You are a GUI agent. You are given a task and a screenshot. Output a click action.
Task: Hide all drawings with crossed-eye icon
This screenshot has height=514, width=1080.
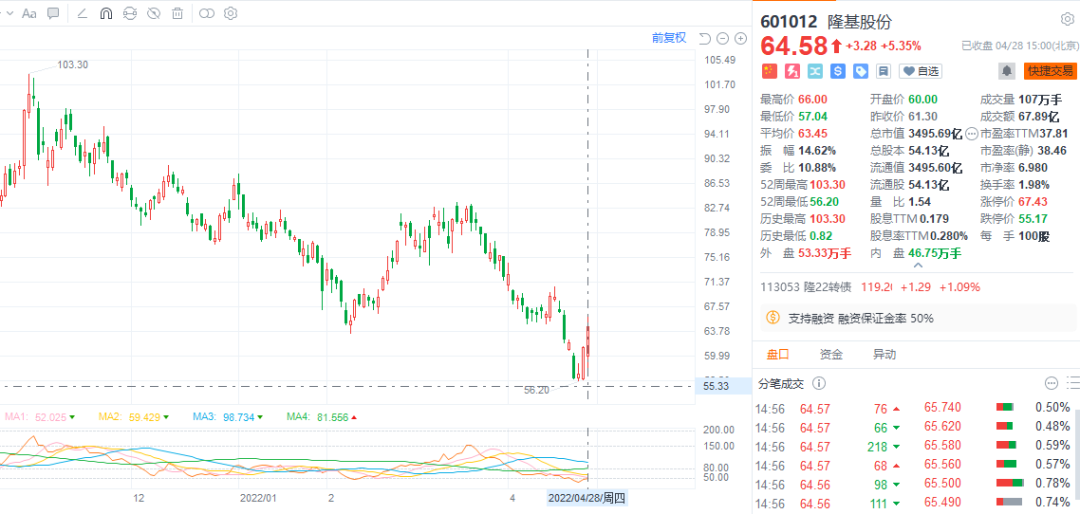tap(154, 13)
